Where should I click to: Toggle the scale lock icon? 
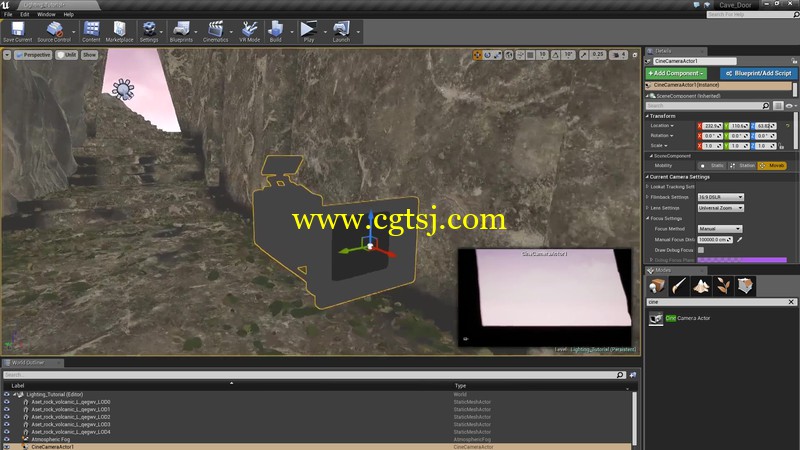pos(781,146)
